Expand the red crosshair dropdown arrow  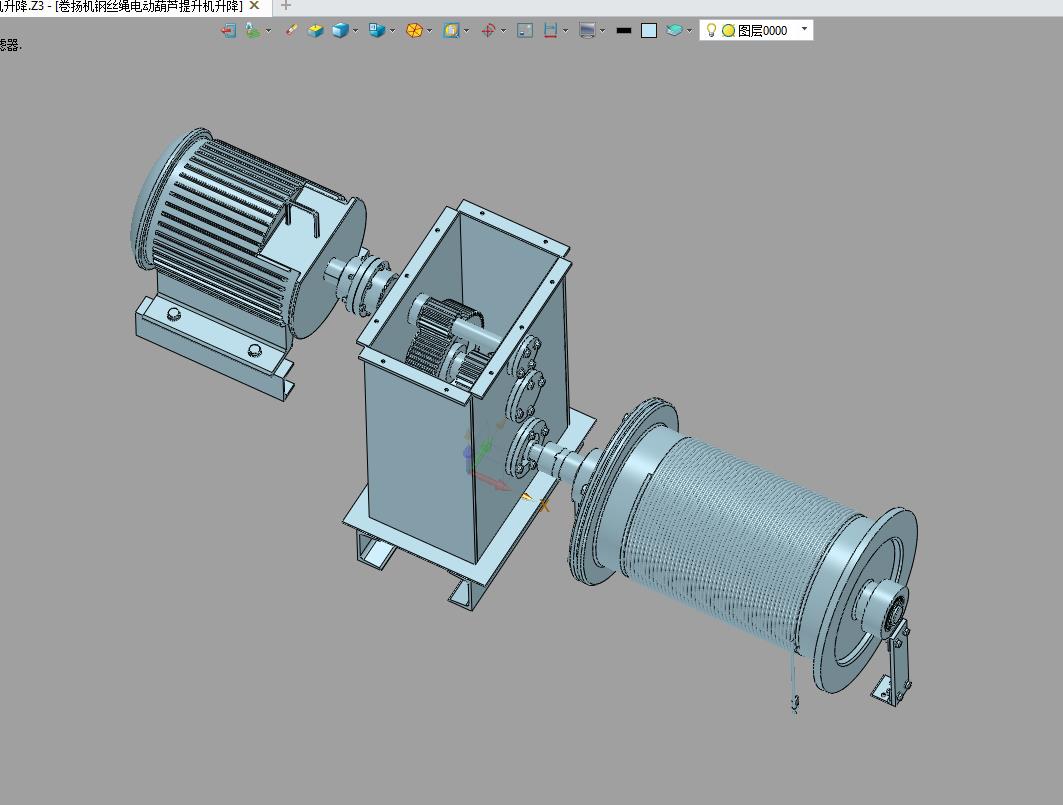pos(503,31)
